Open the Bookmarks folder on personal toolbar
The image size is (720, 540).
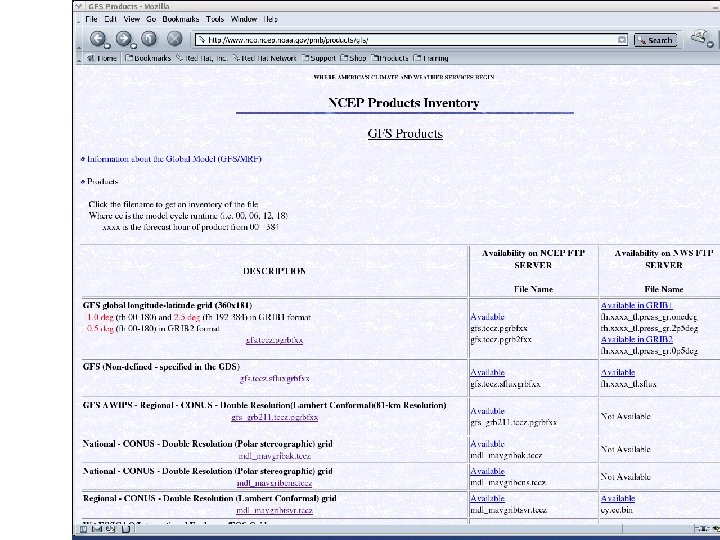tap(148, 58)
